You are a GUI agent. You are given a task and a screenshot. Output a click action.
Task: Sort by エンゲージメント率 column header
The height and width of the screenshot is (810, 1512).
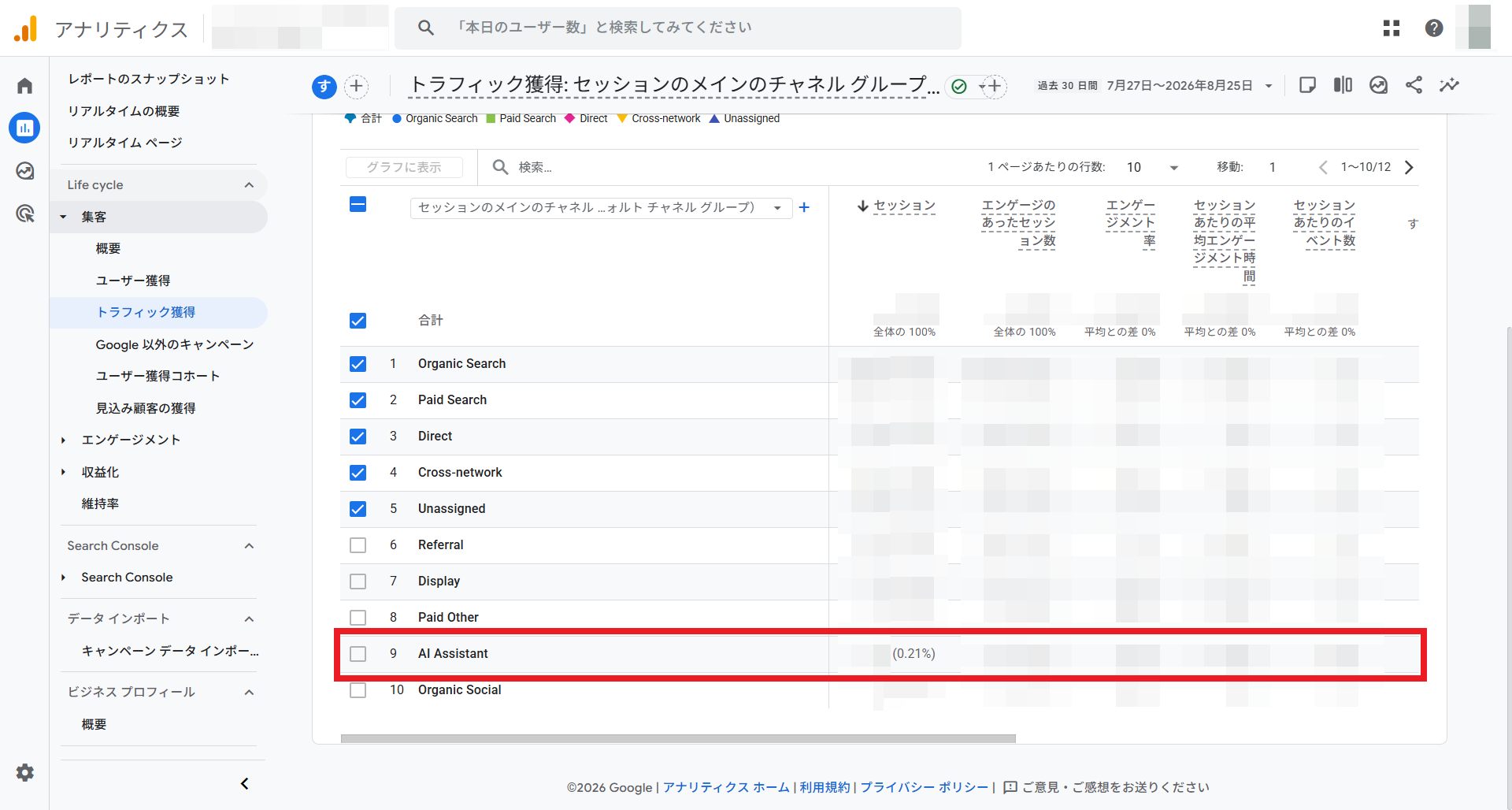click(1130, 223)
